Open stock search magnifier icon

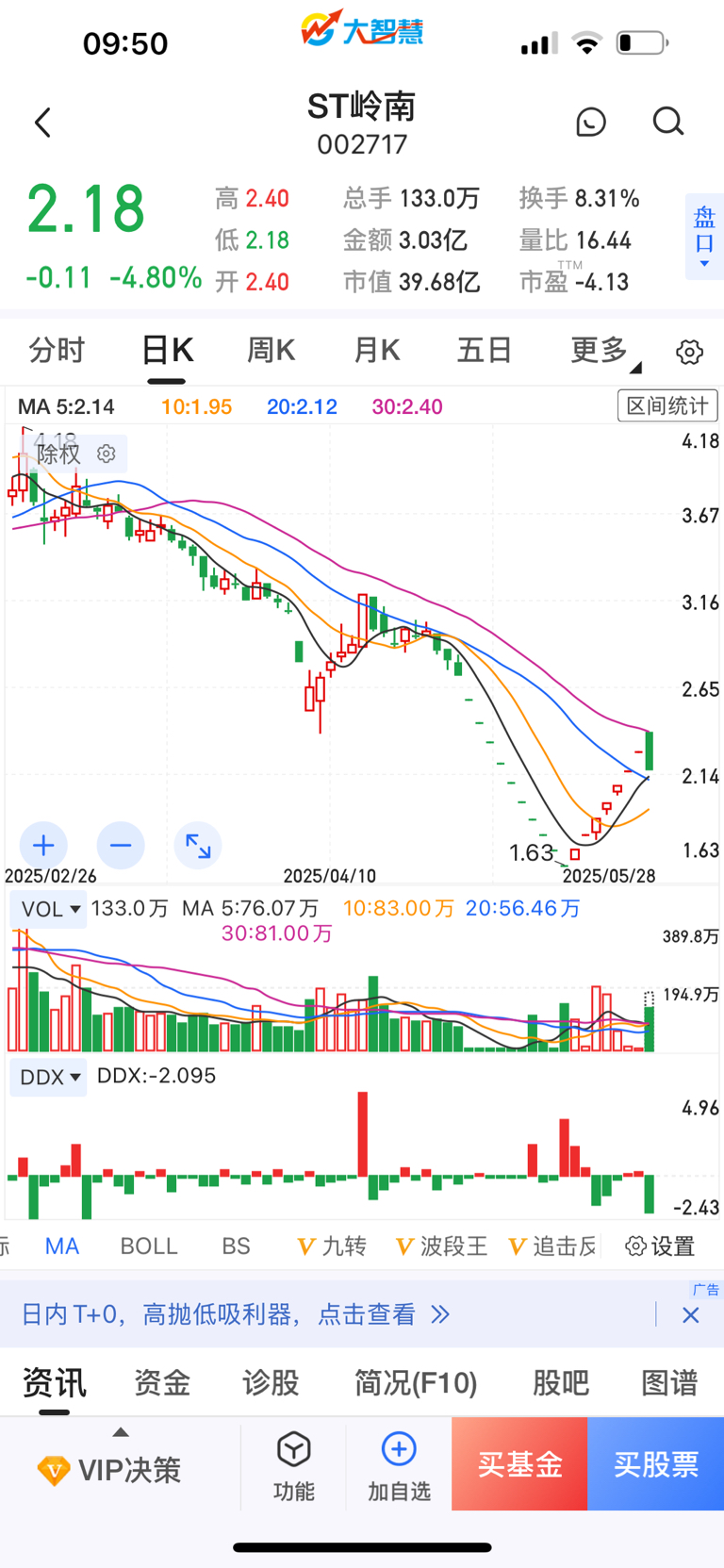668,122
